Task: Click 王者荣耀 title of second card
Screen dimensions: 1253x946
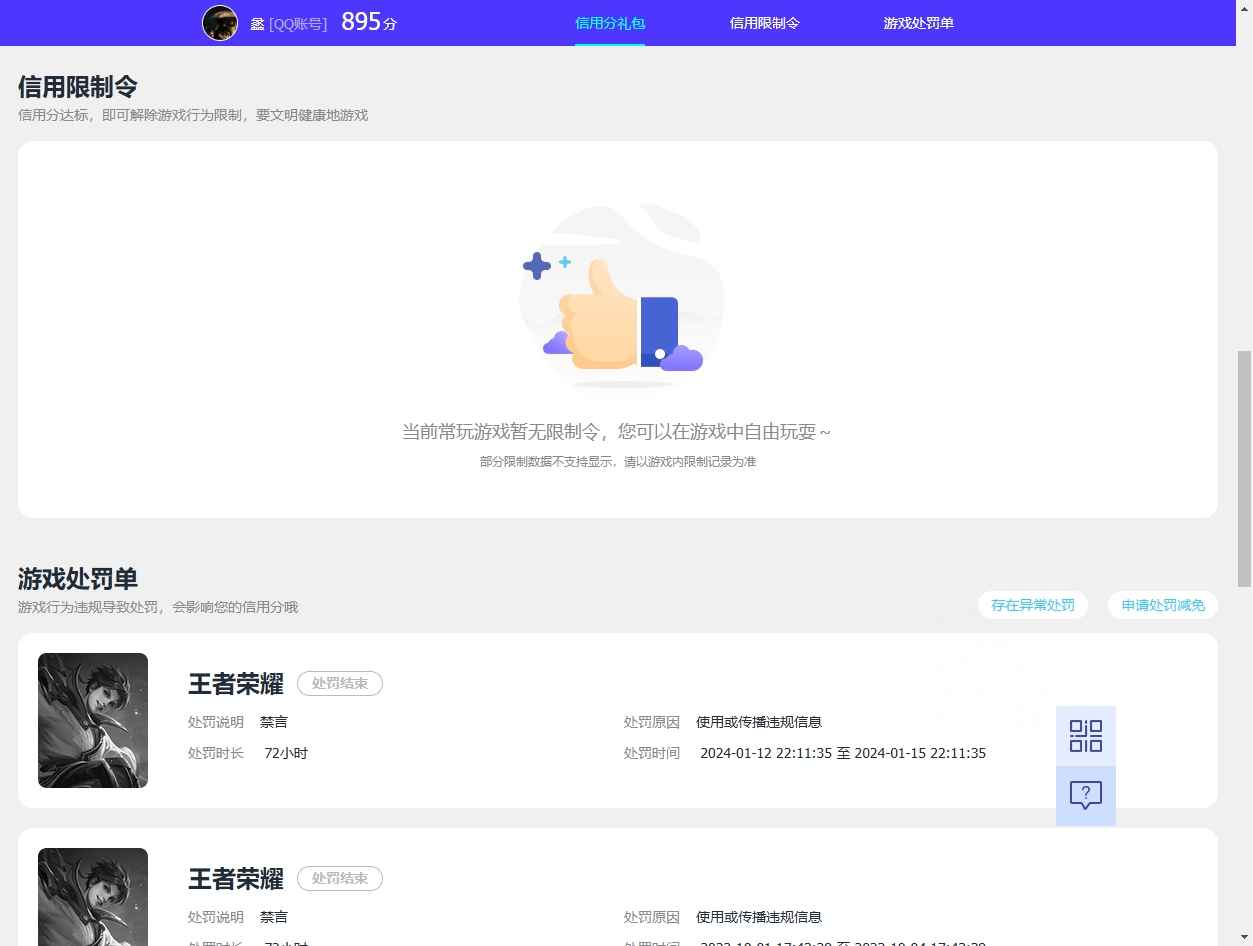Action: pos(236,879)
